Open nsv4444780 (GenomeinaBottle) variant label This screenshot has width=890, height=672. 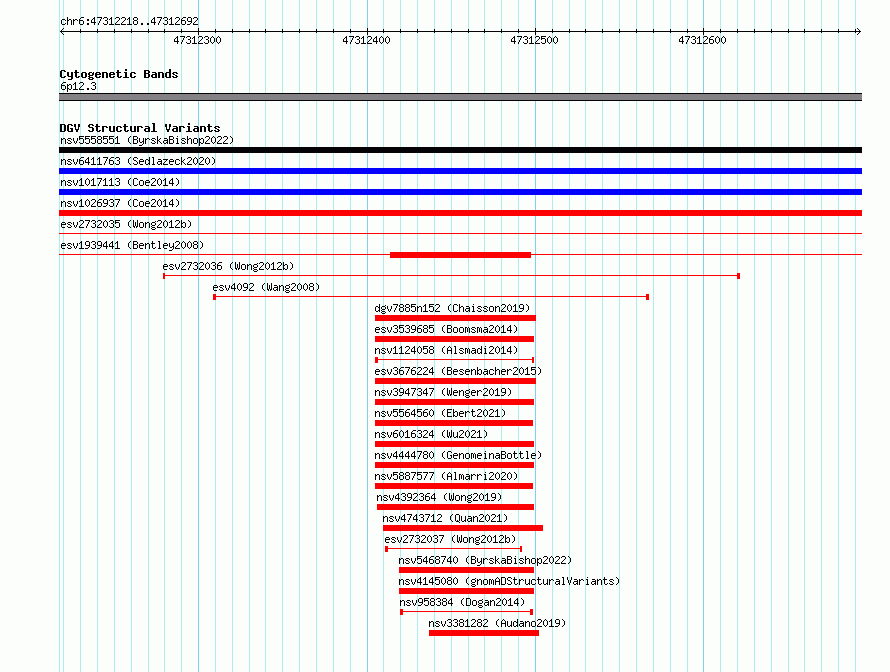point(458,455)
